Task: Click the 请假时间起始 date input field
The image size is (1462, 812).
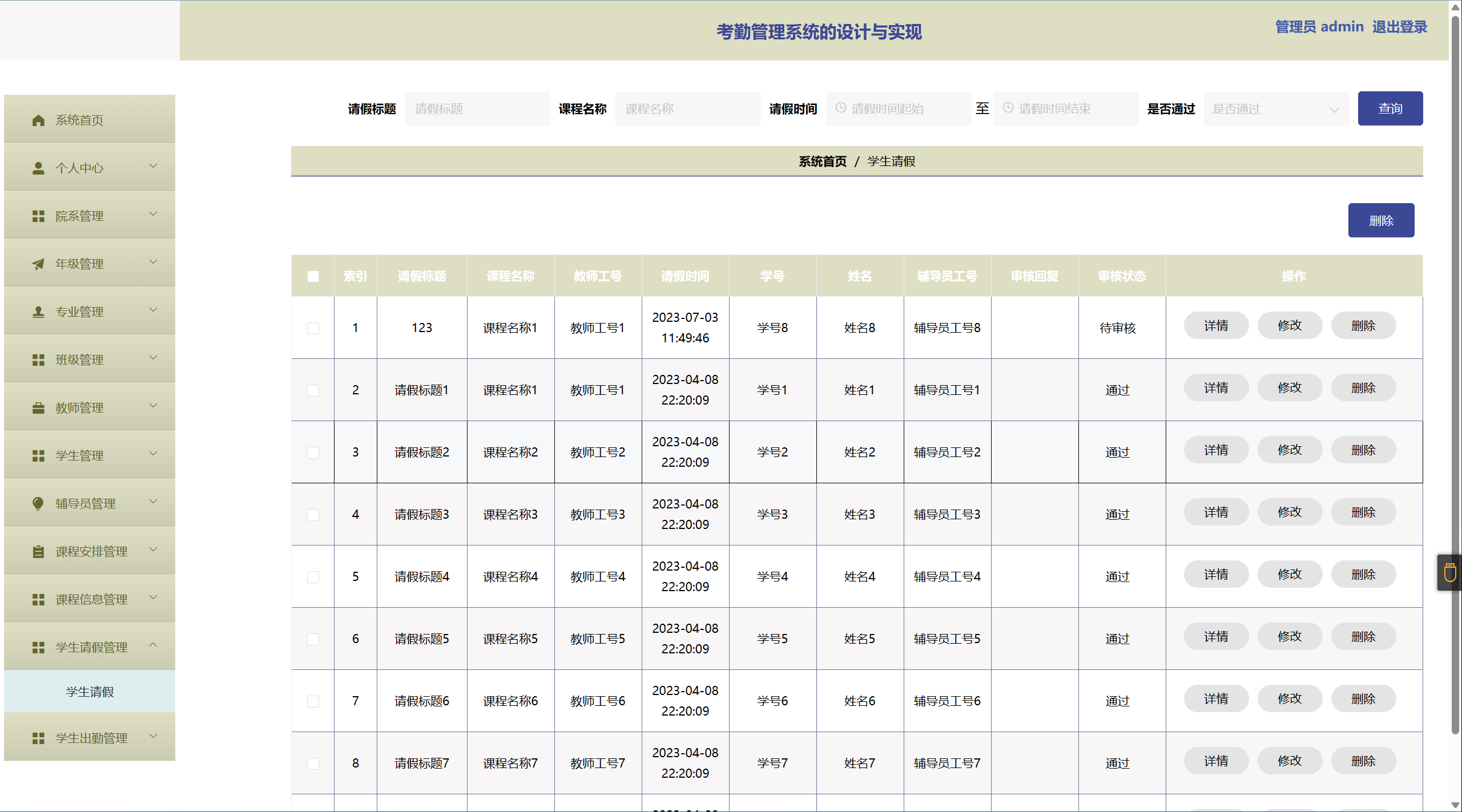Action: (x=899, y=109)
